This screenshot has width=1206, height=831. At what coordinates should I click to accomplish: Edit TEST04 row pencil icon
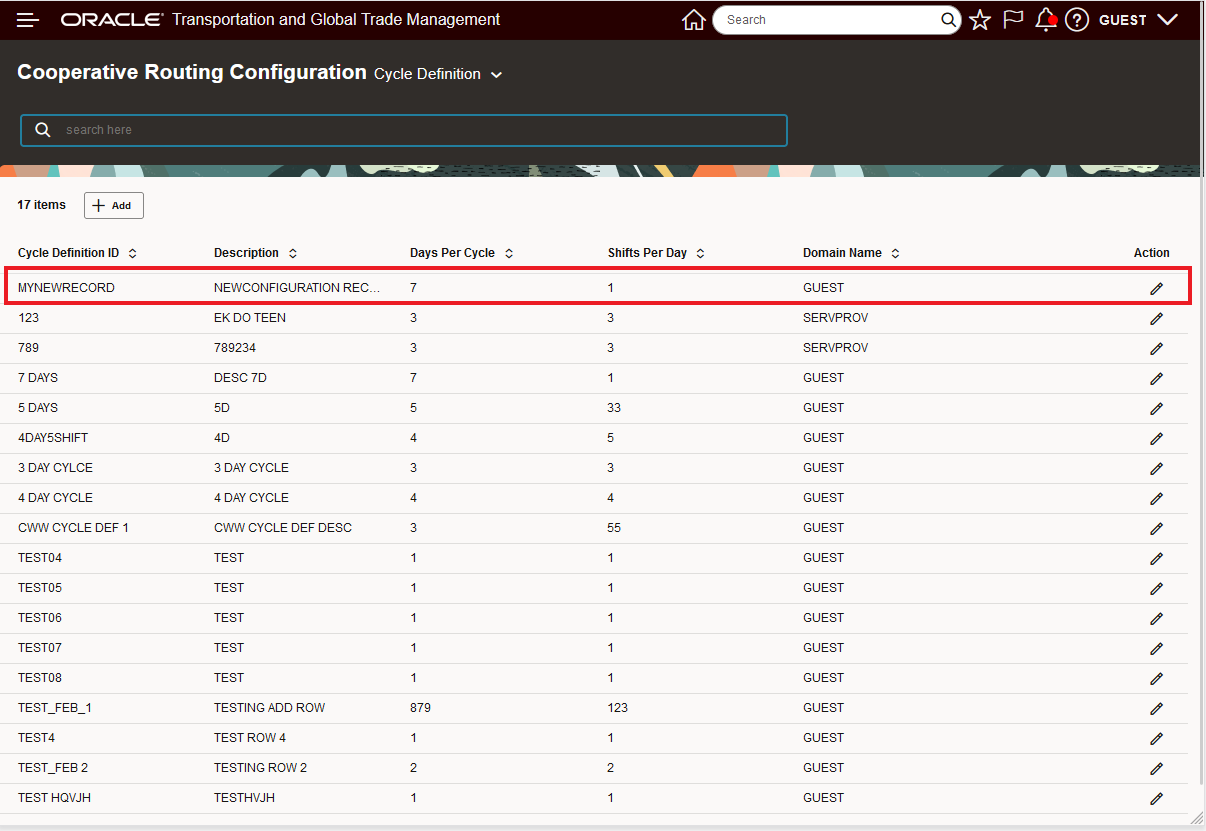1157,558
